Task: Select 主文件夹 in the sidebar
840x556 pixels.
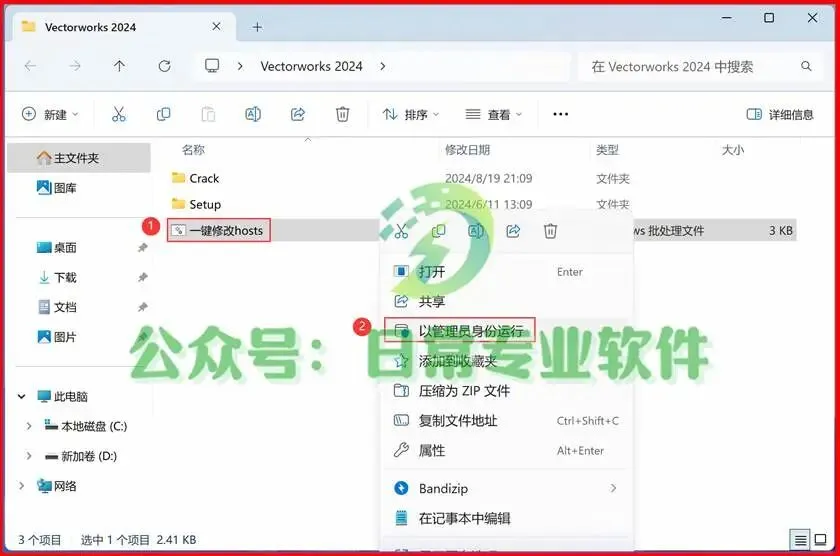Action: click(x=79, y=158)
